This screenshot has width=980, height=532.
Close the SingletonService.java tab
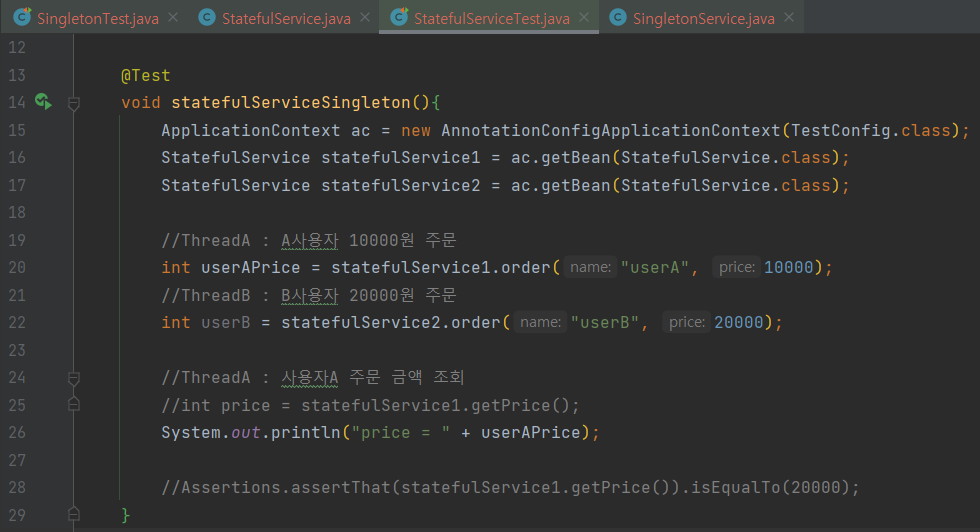[789, 18]
